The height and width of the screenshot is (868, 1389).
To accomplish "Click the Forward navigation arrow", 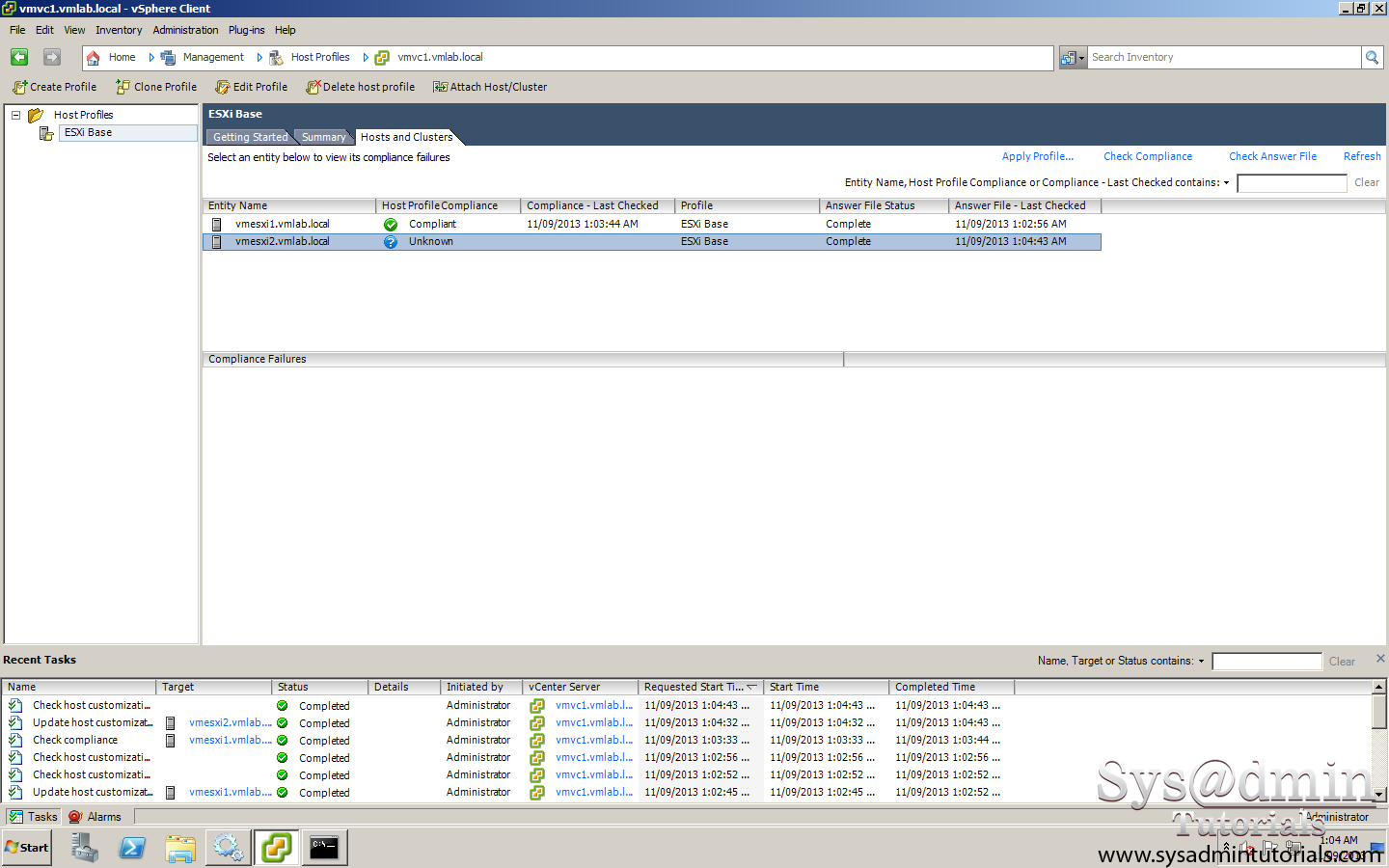I will pos(52,57).
